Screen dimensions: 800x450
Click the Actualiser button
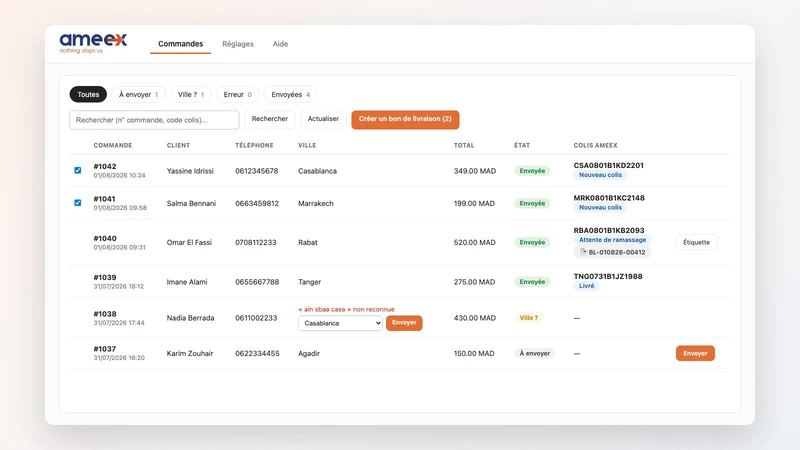[x=323, y=119]
